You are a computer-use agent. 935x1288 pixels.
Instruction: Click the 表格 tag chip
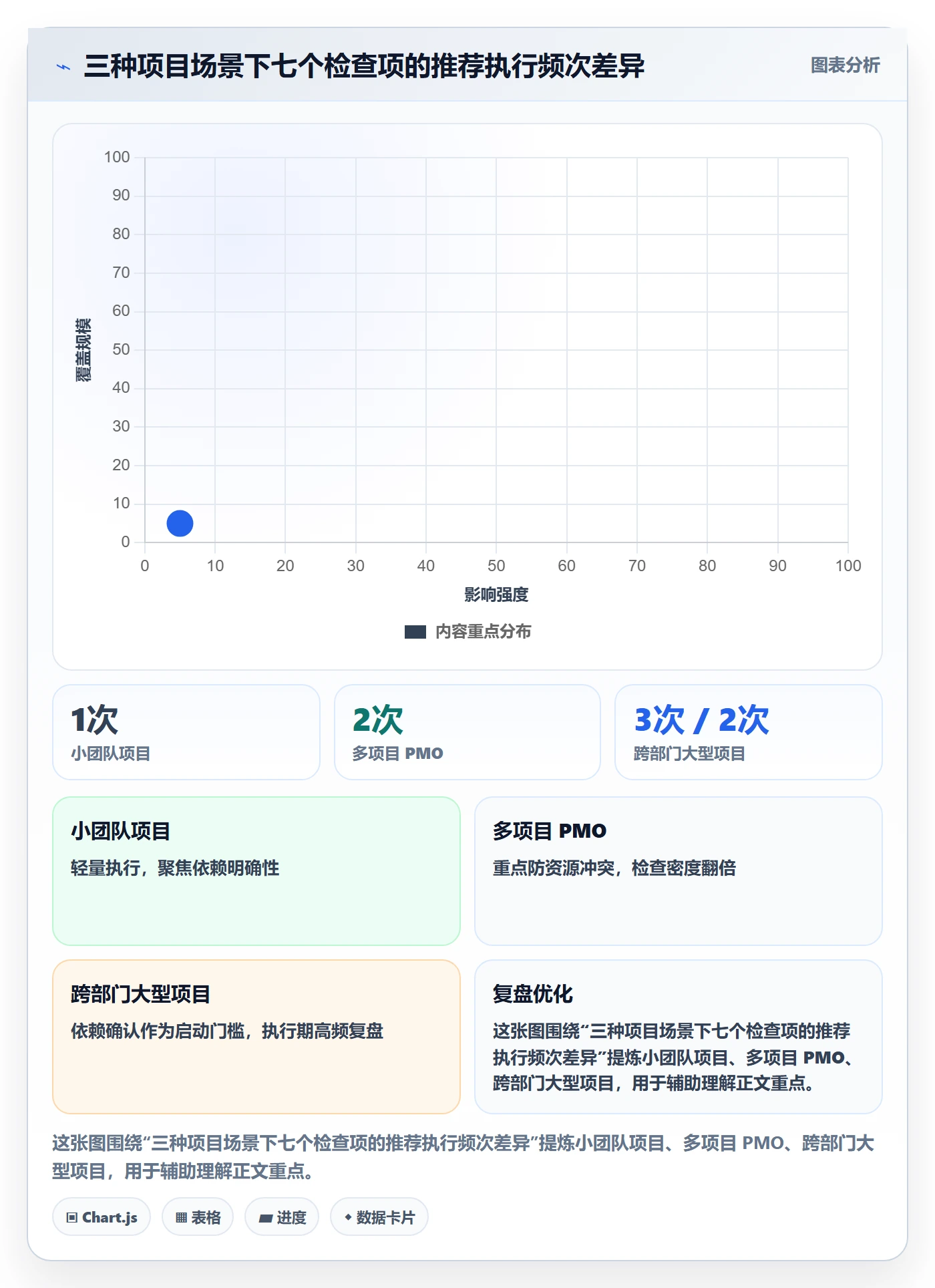[x=198, y=1217]
